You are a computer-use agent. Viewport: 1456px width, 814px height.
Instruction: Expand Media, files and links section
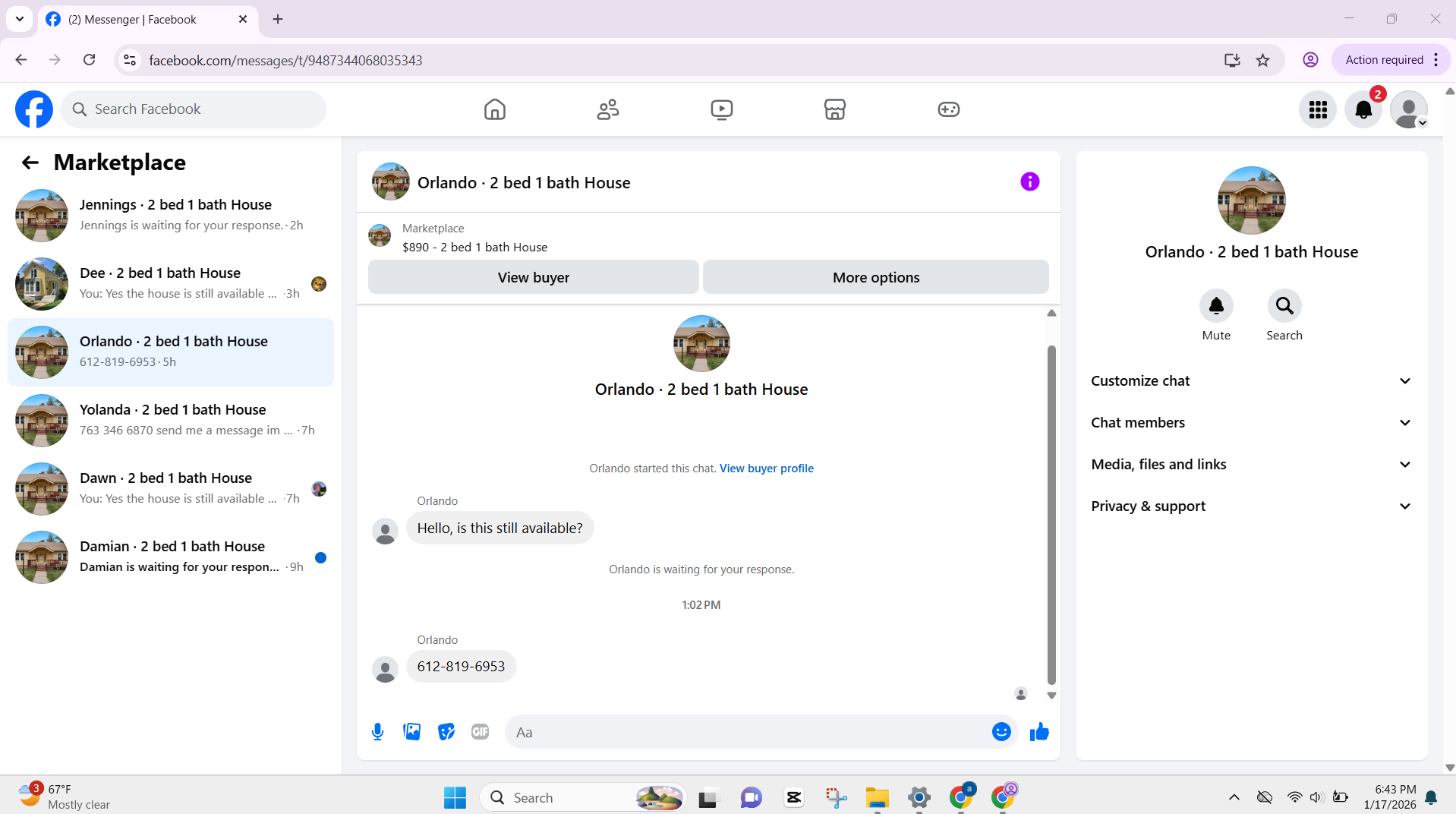(1251, 465)
